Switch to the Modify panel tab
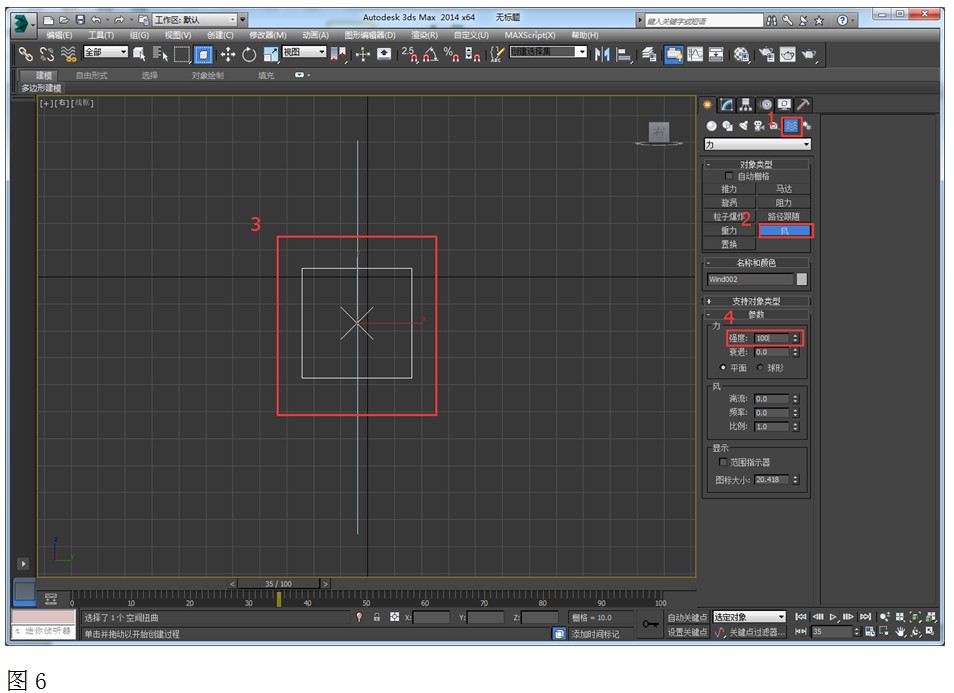Screen dimensions: 954x693 point(726,105)
